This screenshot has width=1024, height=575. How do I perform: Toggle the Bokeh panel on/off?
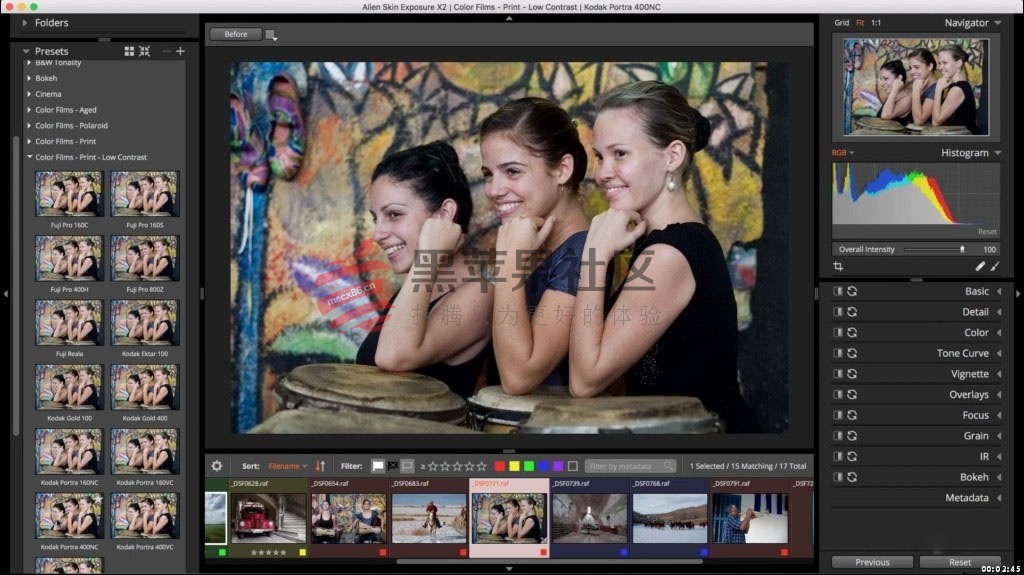[x=838, y=477]
